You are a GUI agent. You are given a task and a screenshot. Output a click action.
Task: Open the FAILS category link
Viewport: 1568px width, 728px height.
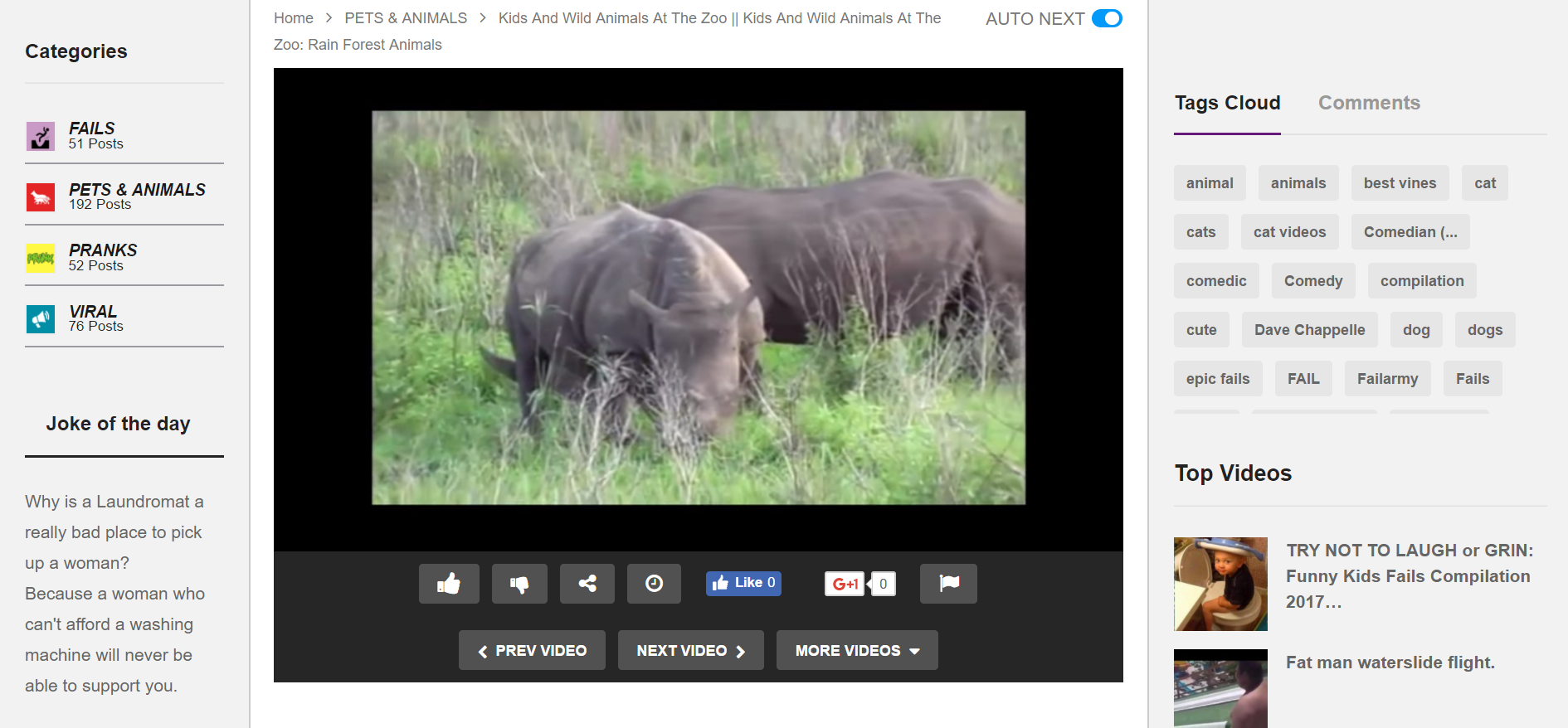92,129
